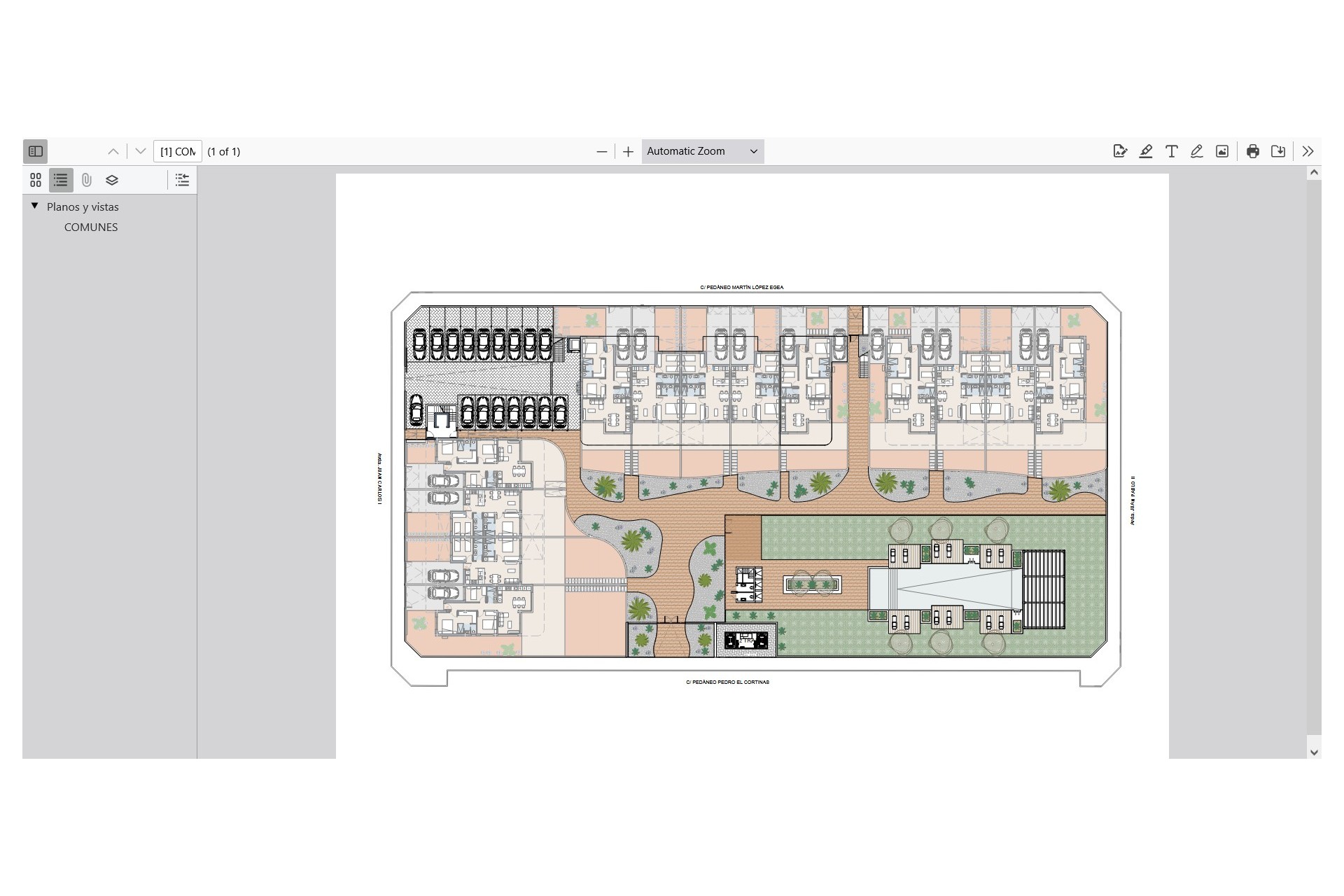The width and height of the screenshot is (1344, 896).
Task: Select the text annotation tool
Action: click(1171, 151)
